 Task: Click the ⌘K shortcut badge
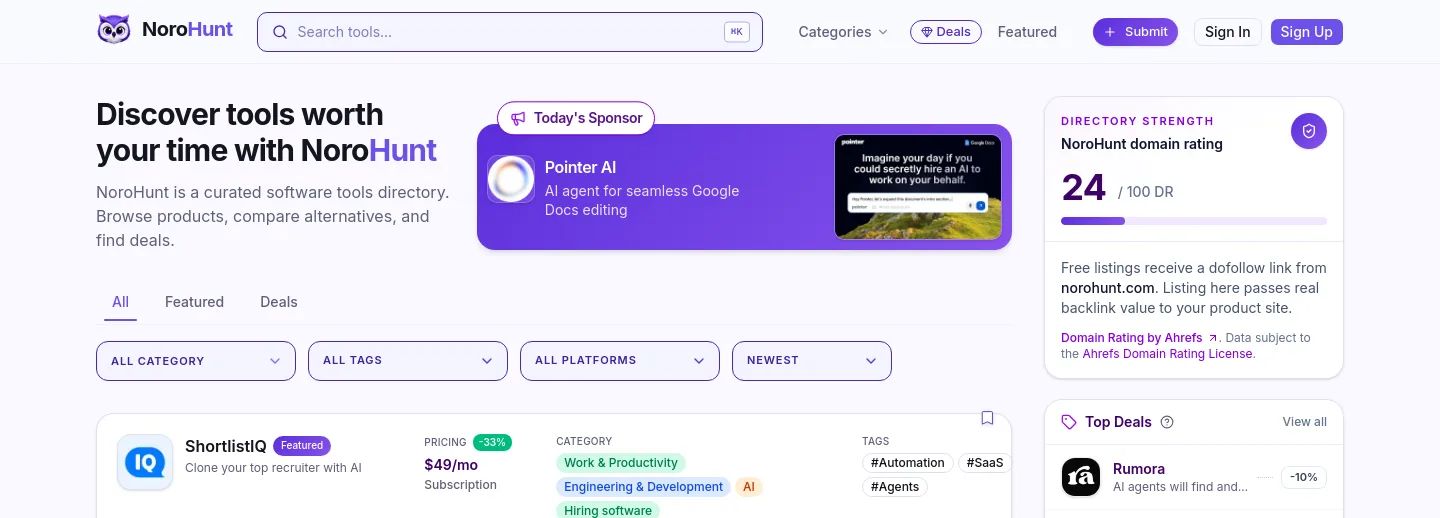737,32
